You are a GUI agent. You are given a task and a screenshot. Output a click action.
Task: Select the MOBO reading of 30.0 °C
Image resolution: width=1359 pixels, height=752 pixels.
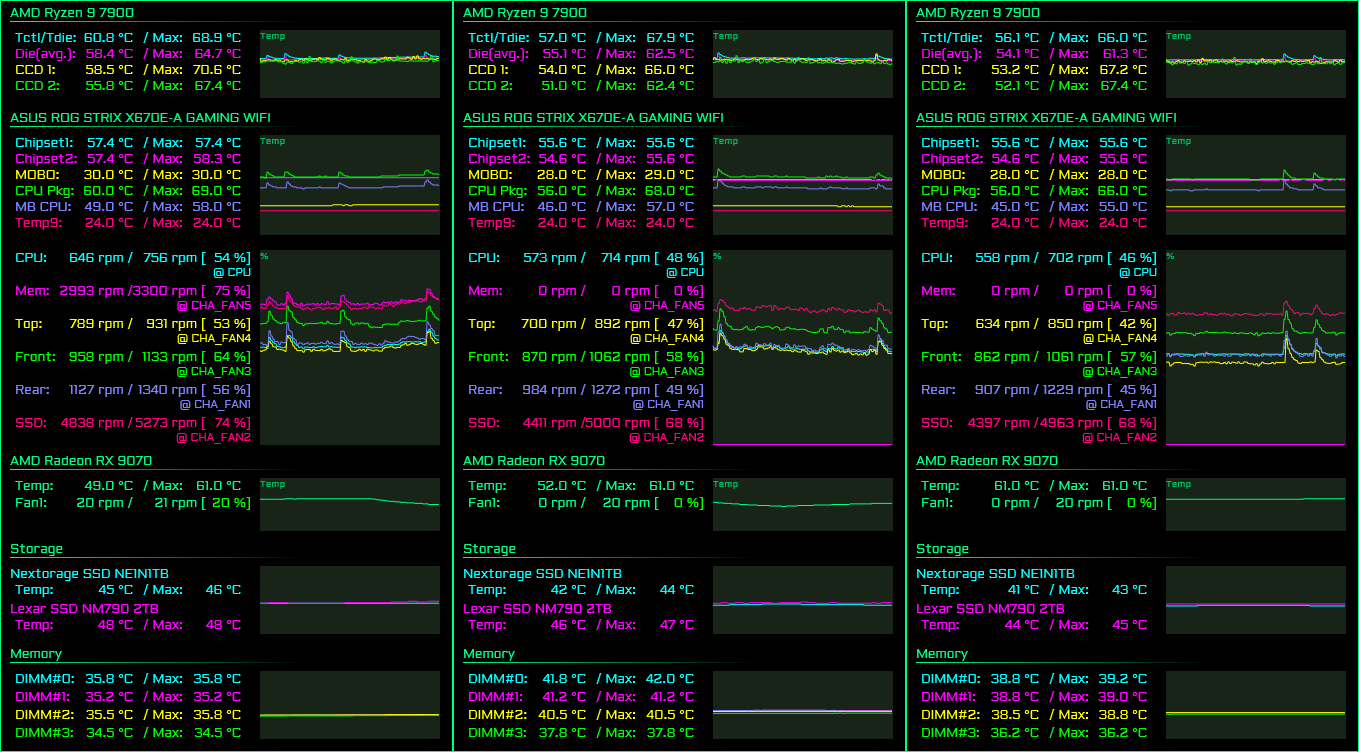pyautogui.click(x=109, y=175)
